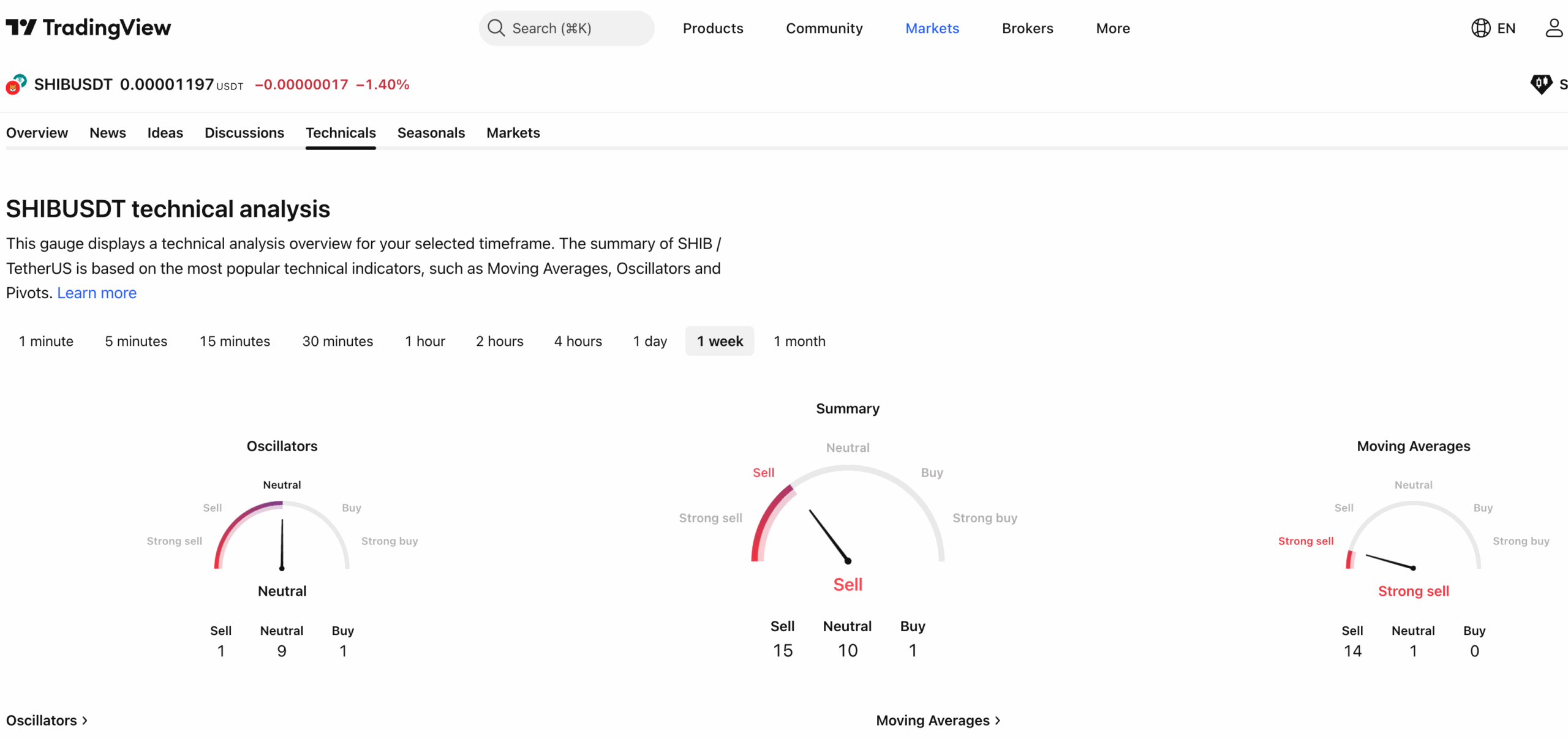This screenshot has height=739, width=1568.
Task: Expand the Moving Averages section chevron
Action: pos(998,721)
